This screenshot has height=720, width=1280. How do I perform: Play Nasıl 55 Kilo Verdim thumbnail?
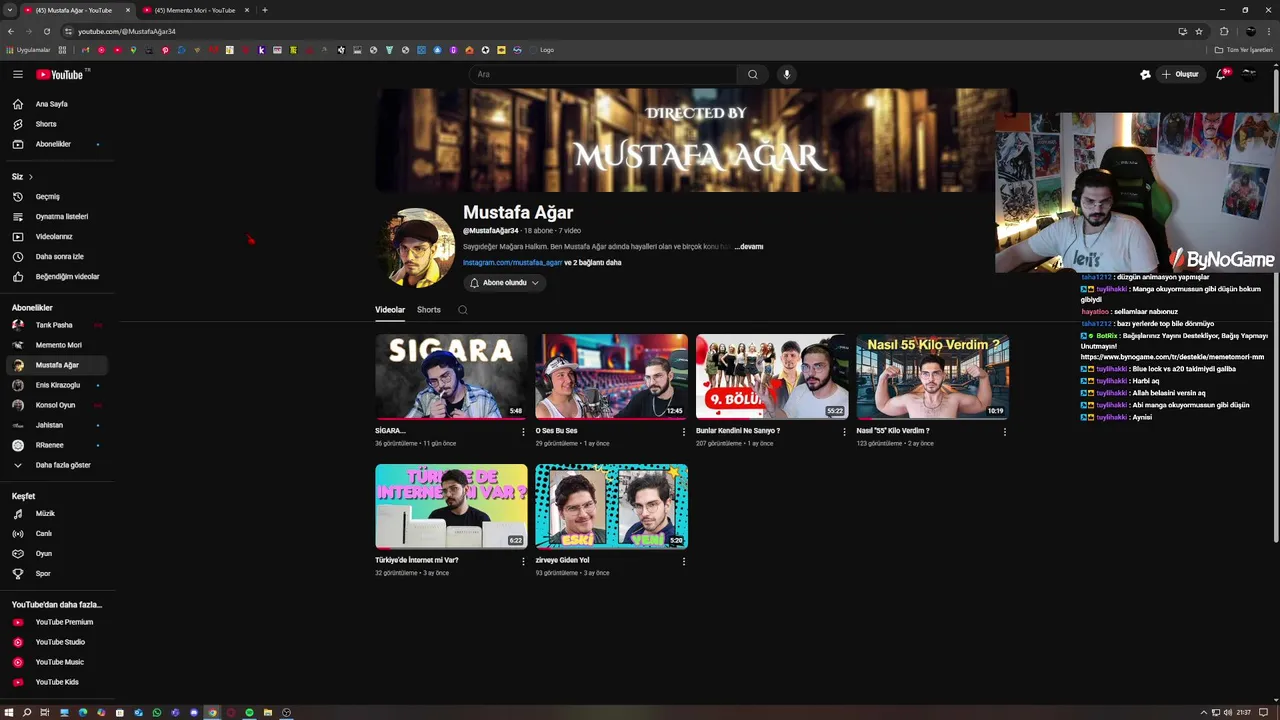932,376
